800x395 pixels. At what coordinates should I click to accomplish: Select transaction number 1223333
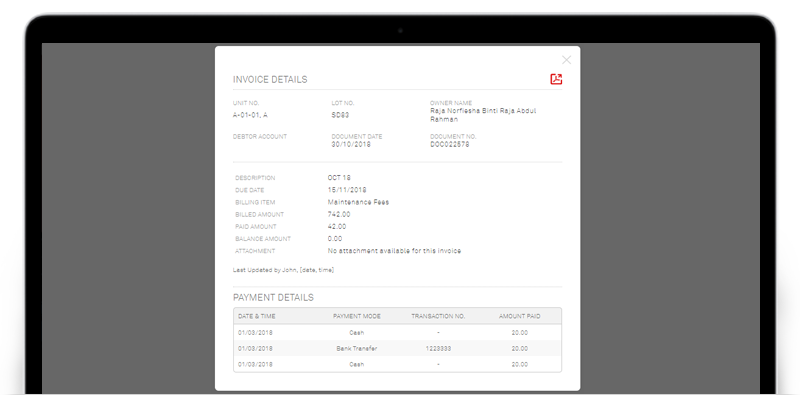[438, 349]
